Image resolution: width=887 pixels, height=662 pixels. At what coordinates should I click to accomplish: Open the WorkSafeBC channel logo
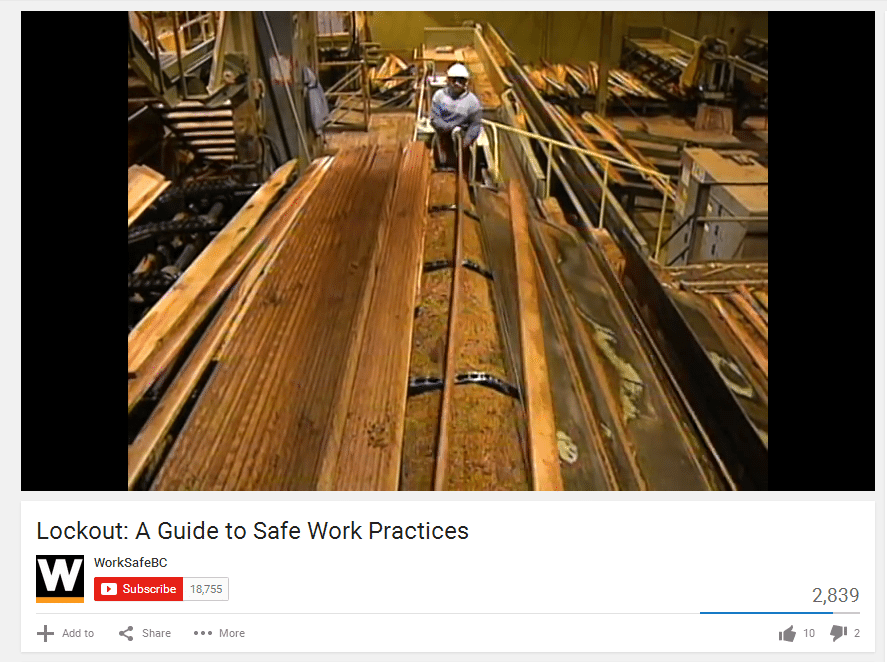60,579
